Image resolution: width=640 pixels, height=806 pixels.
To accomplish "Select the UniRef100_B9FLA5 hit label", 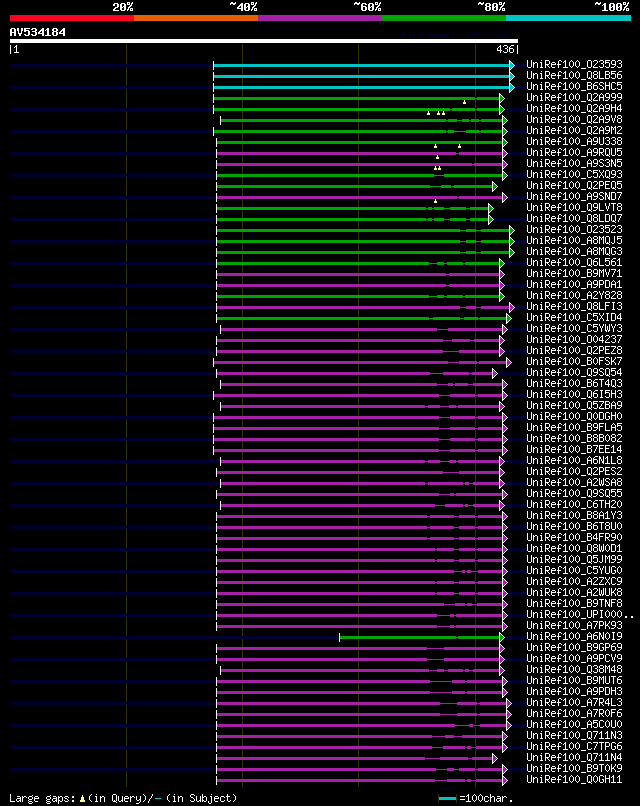I will pyautogui.click(x=574, y=428).
